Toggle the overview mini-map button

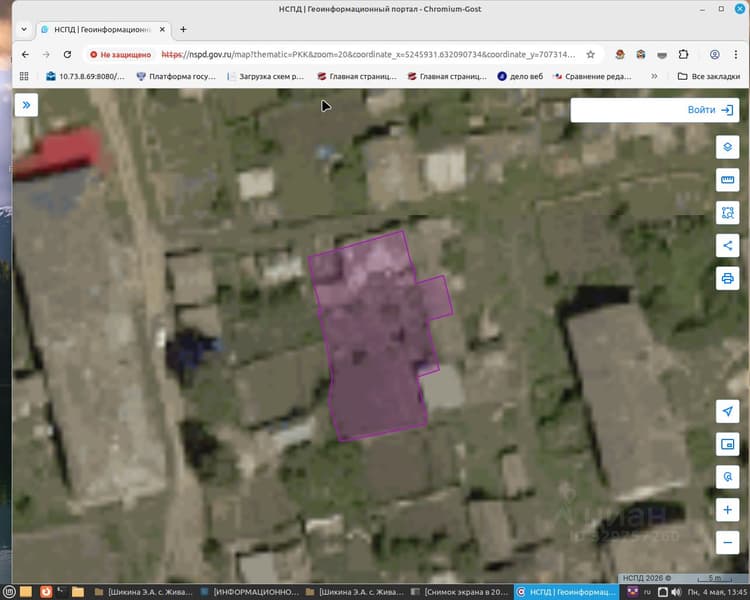[727, 444]
